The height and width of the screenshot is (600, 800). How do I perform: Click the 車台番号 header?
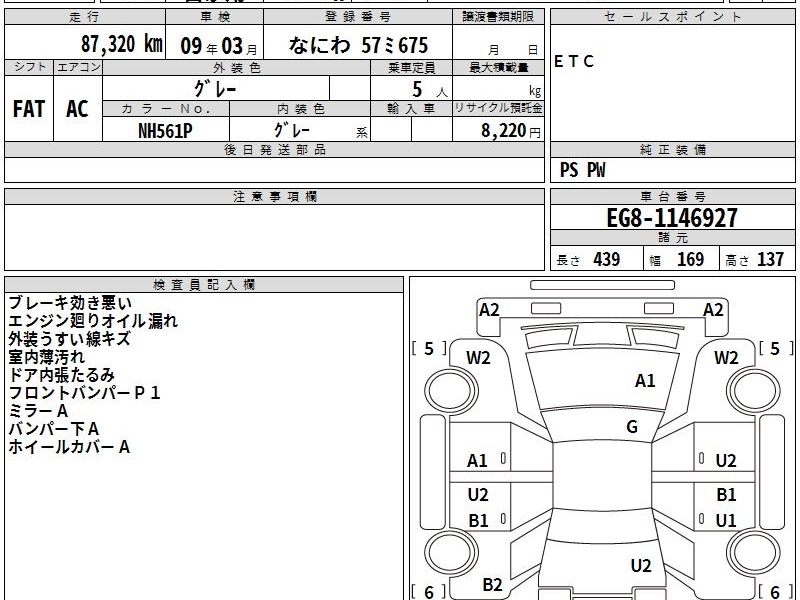[x=672, y=196]
